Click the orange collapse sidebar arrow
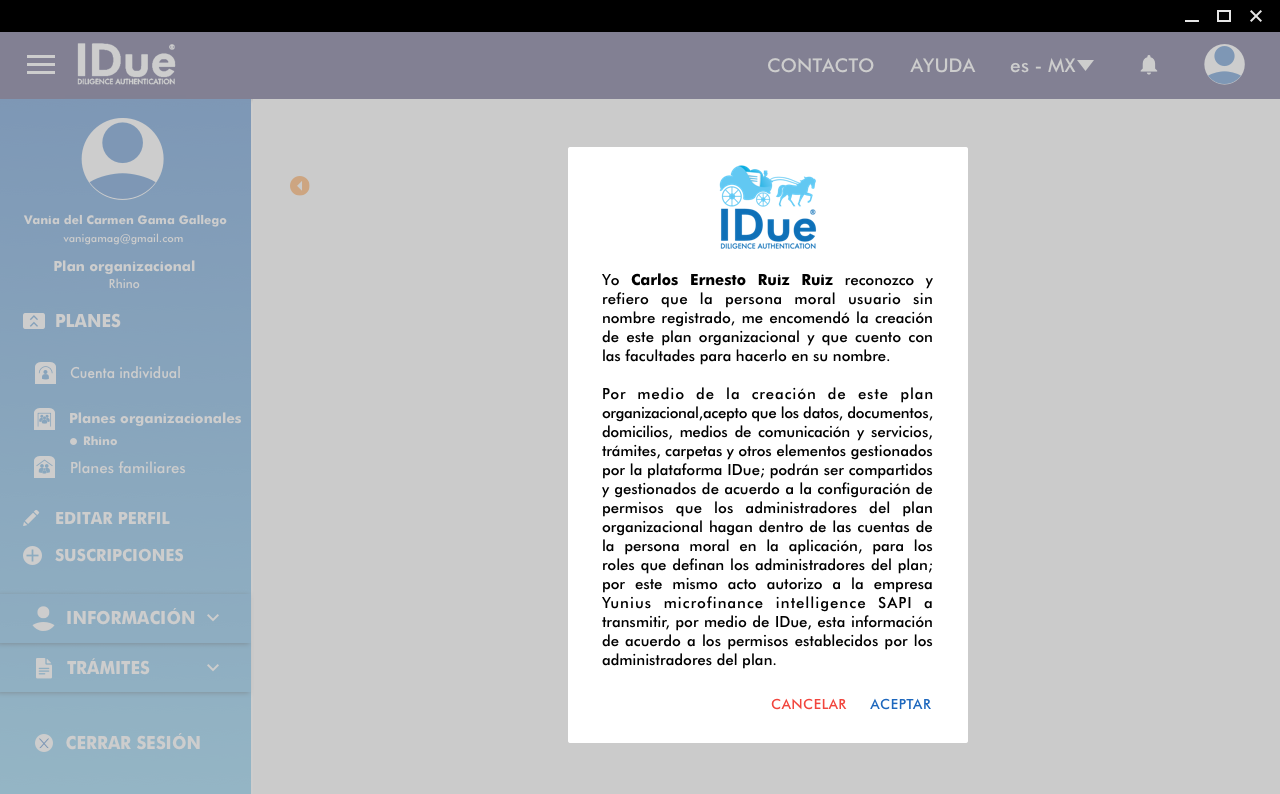 click(x=300, y=186)
